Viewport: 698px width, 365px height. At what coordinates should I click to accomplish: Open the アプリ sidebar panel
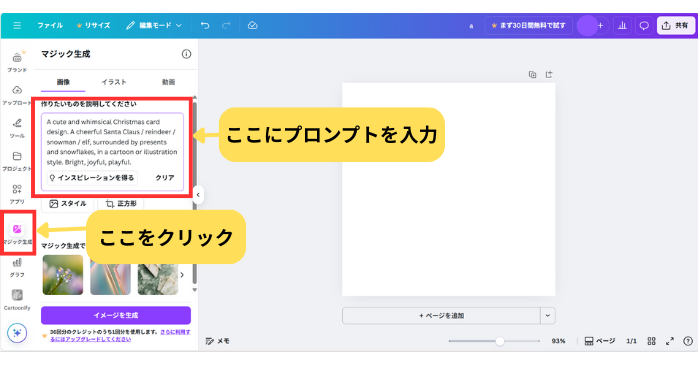pos(17,194)
